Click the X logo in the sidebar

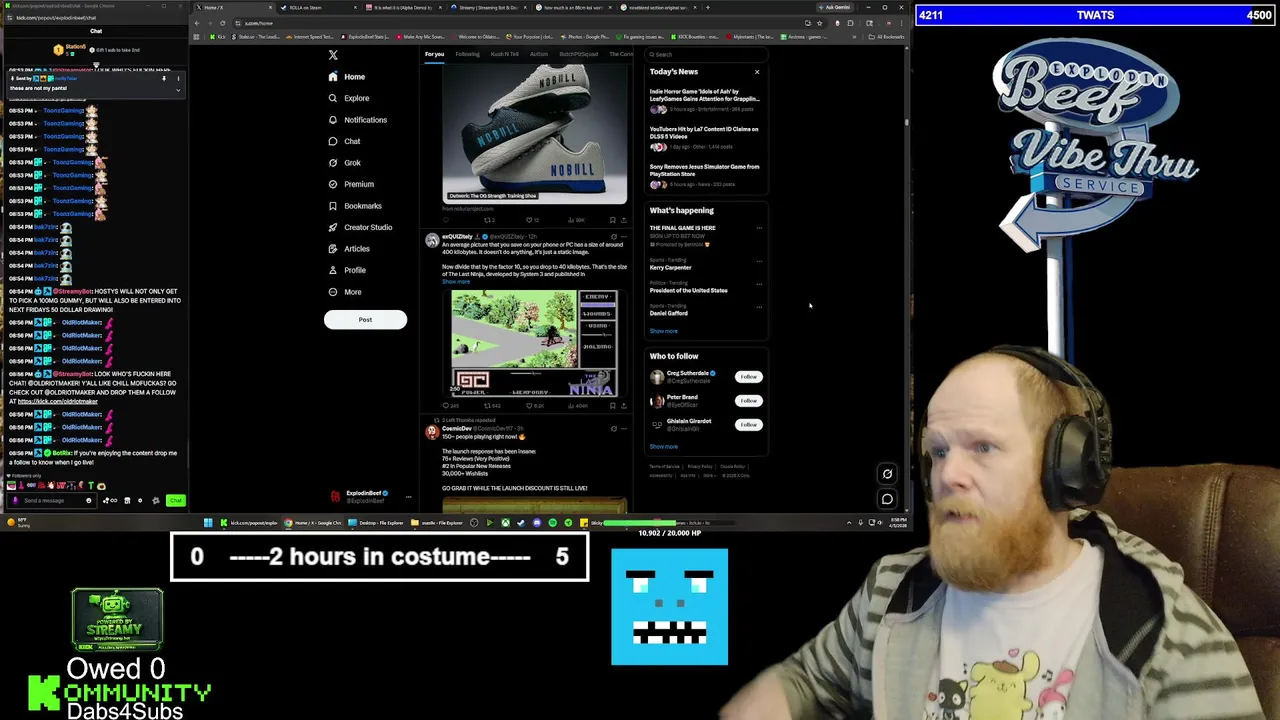[x=333, y=55]
